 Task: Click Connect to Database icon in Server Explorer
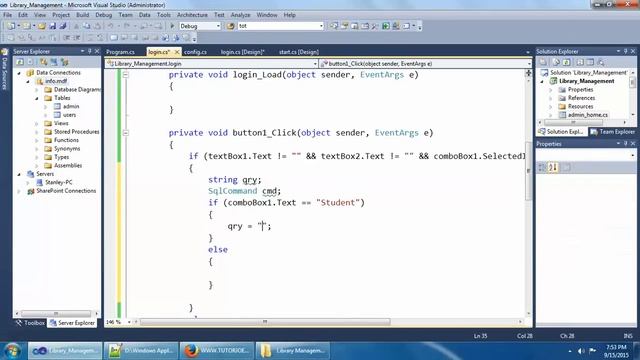pyautogui.click(x=43, y=62)
